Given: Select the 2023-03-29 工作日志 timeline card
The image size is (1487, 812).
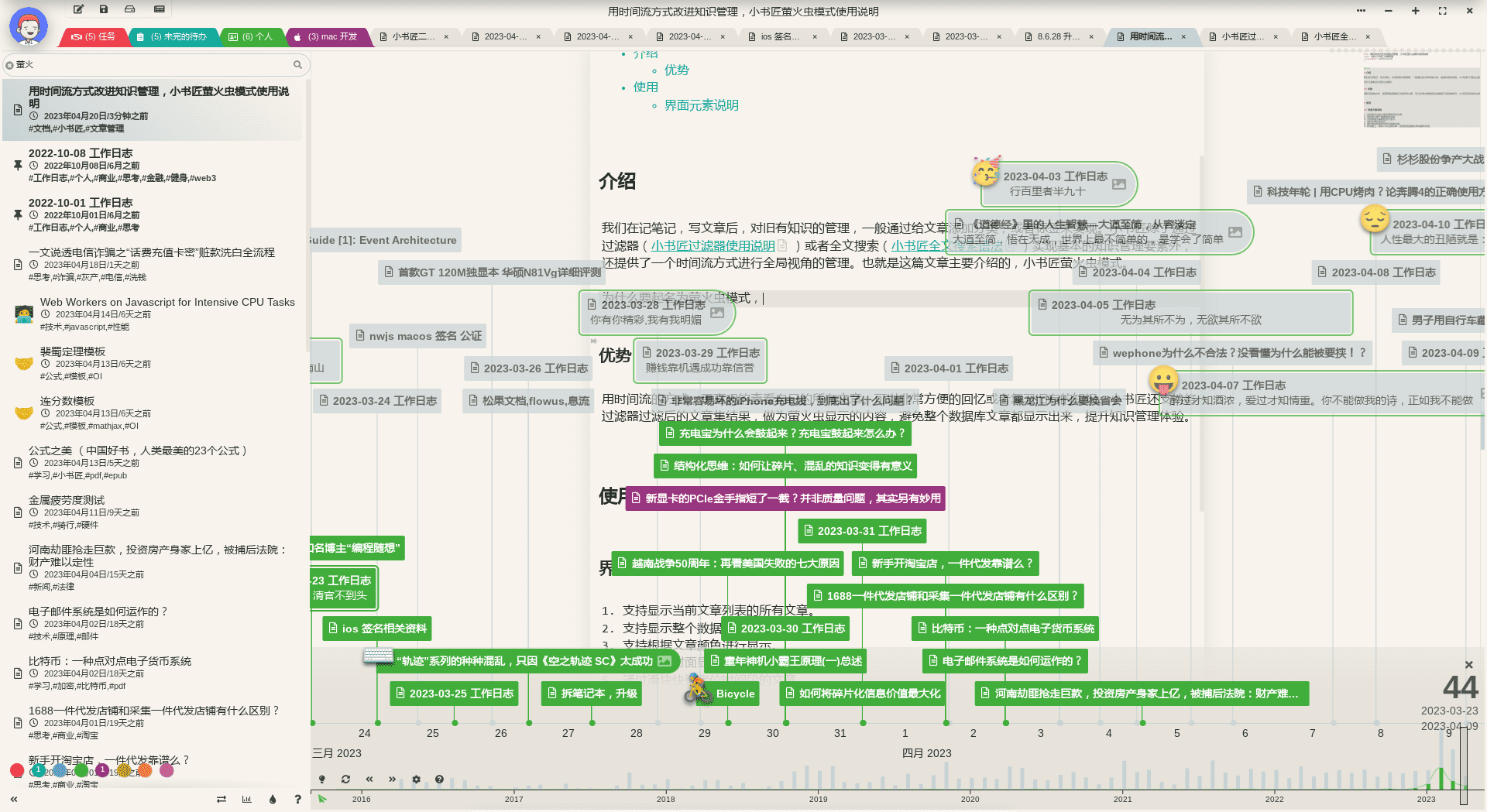Looking at the screenshot, I should tap(700, 360).
